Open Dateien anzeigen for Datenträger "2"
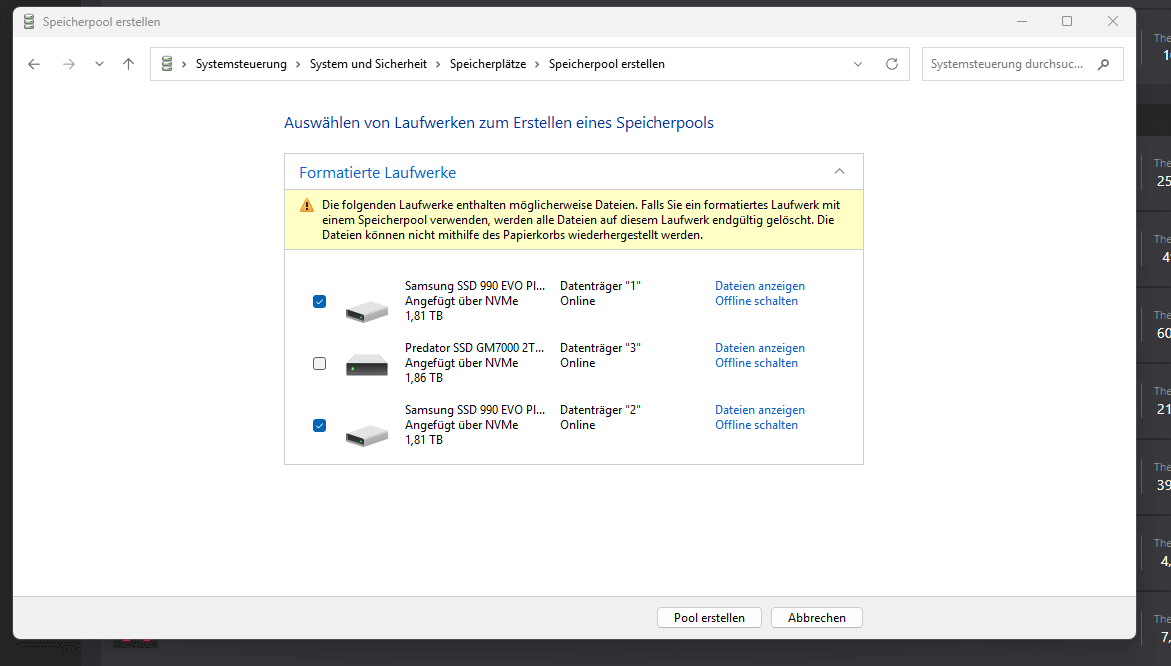This screenshot has width=1171, height=666. point(760,410)
